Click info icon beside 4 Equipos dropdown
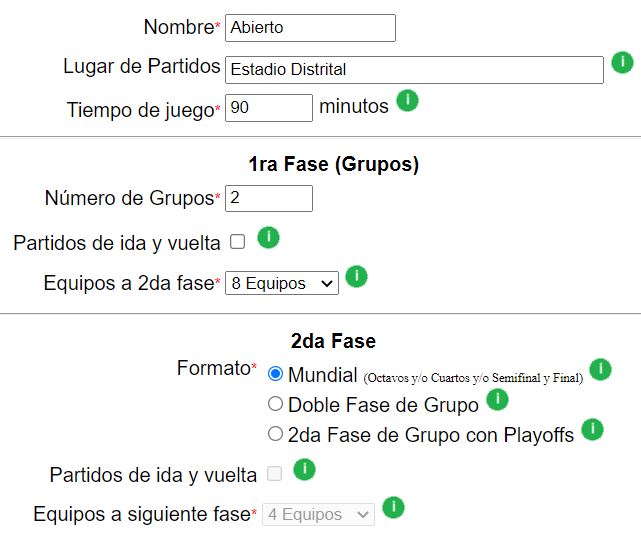The image size is (641, 545). [393, 507]
